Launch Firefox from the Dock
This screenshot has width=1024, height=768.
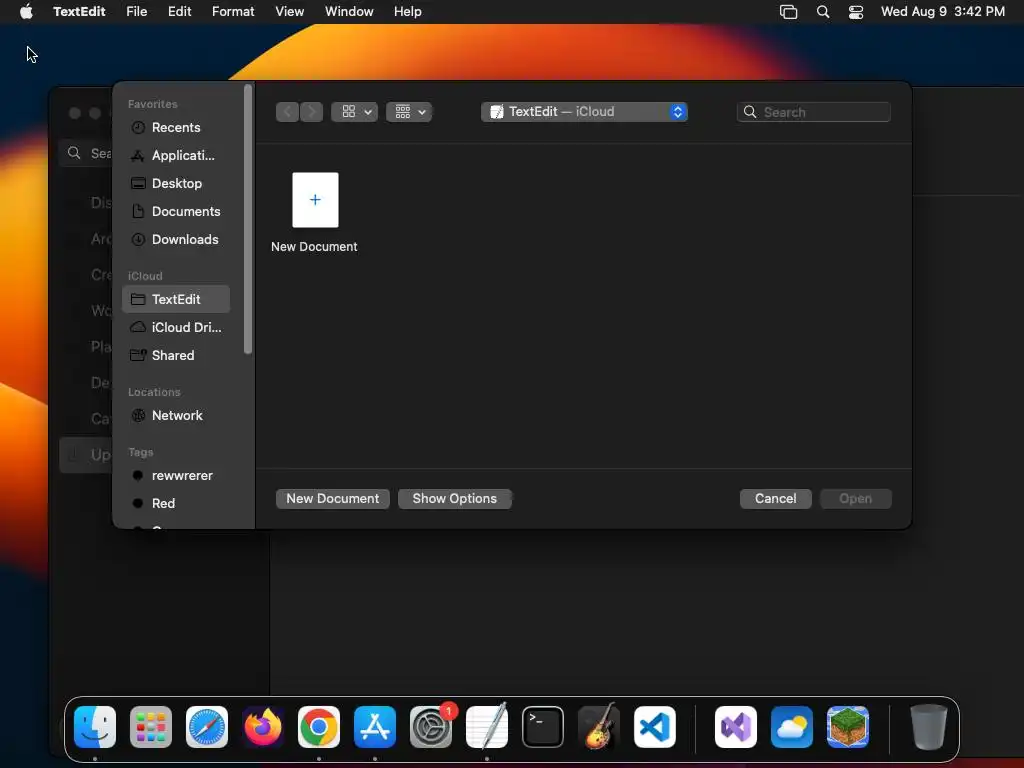[263, 727]
